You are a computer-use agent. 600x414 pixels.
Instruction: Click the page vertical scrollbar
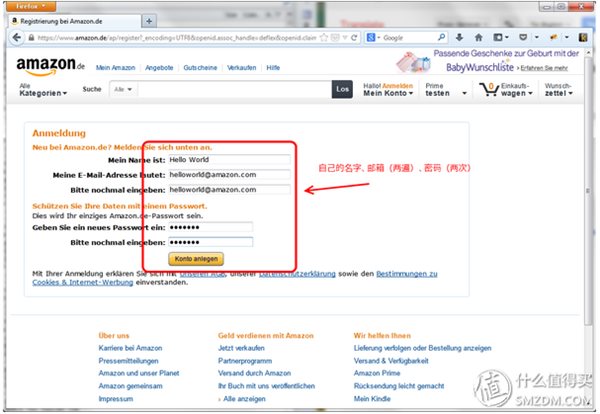(588, 191)
